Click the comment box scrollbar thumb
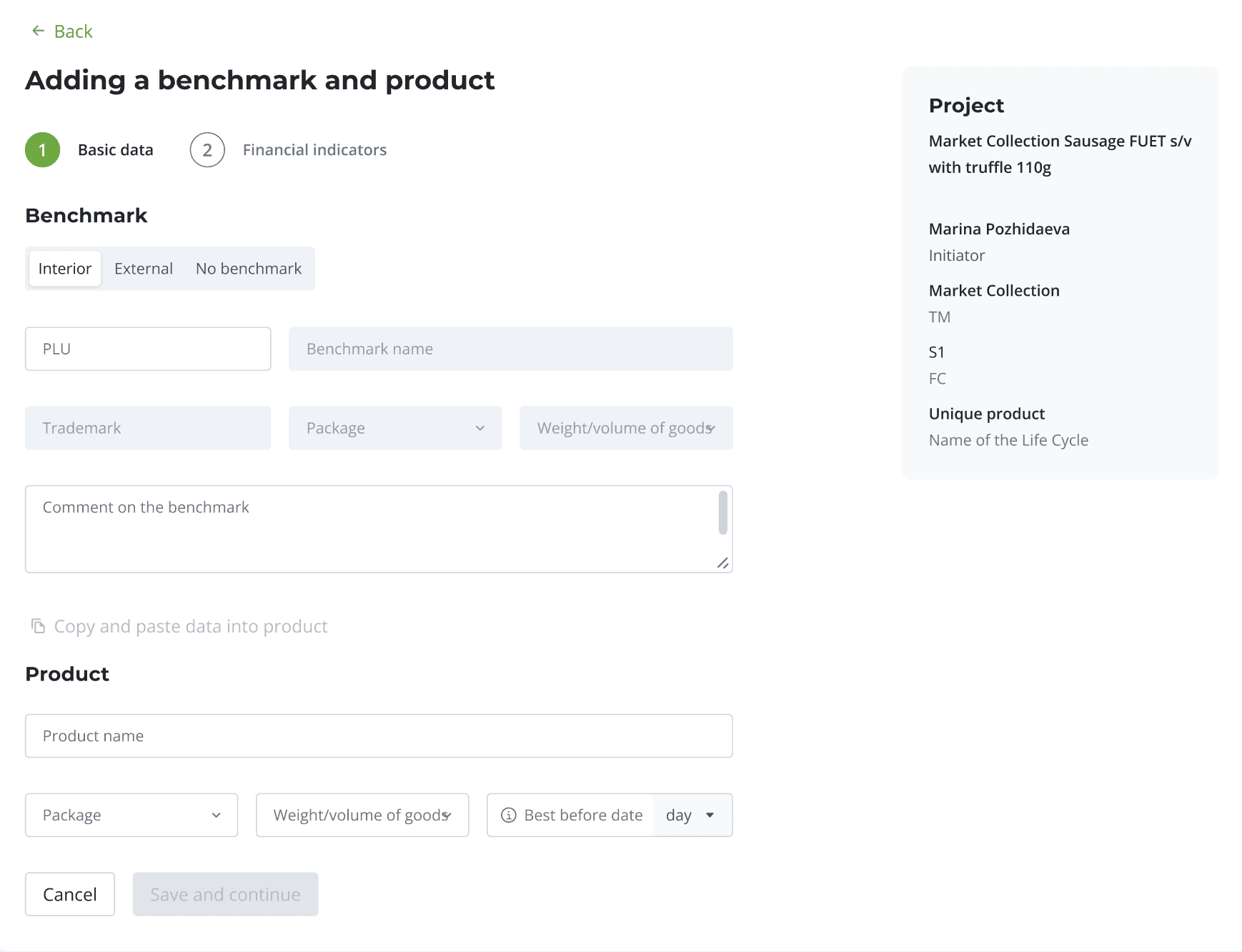This screenshot has height=952, width=1242. point(722,512)
